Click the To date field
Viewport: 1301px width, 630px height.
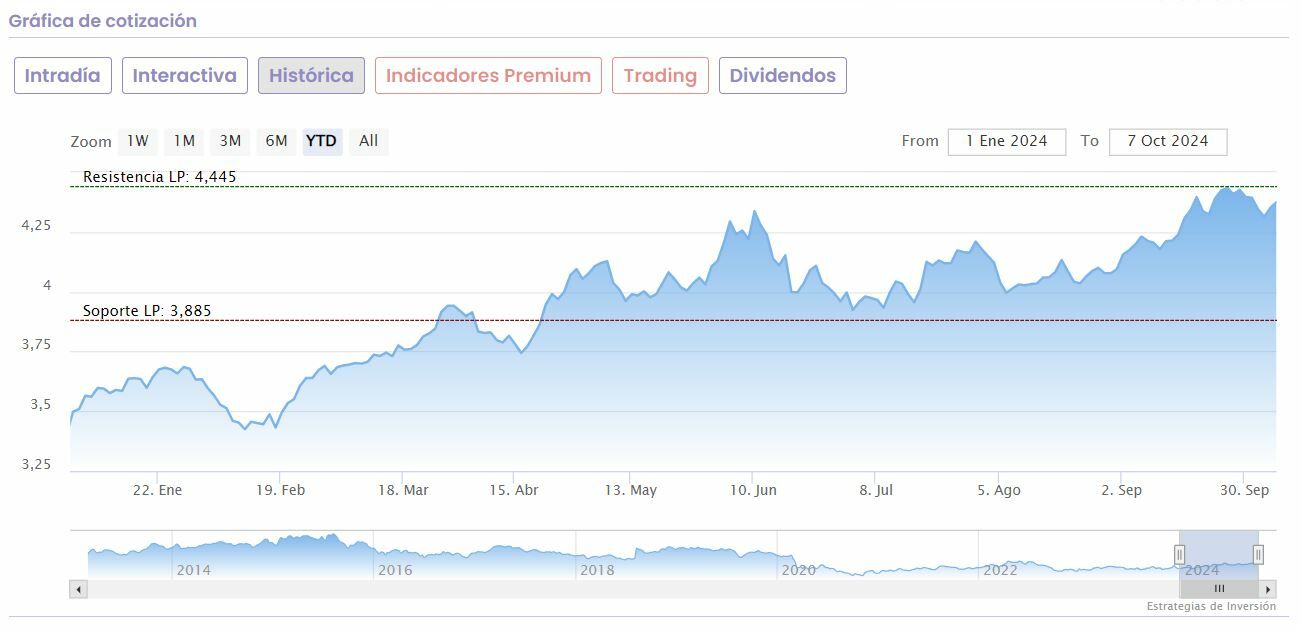(x=1167, y=141)
